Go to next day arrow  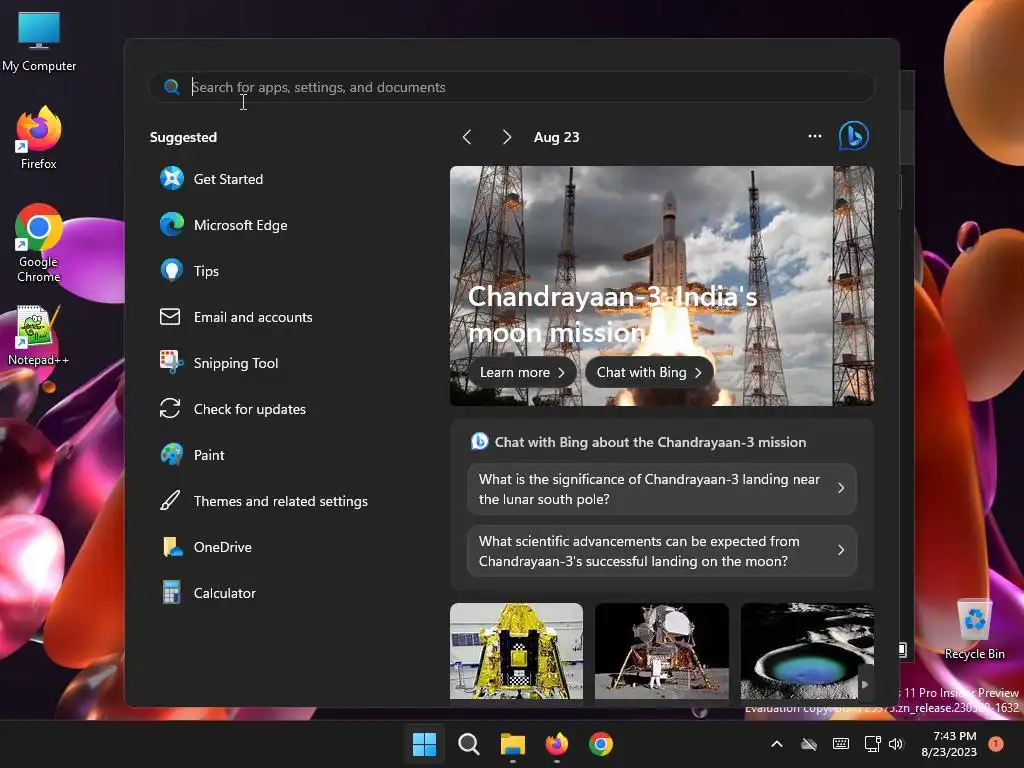[507, 137]
